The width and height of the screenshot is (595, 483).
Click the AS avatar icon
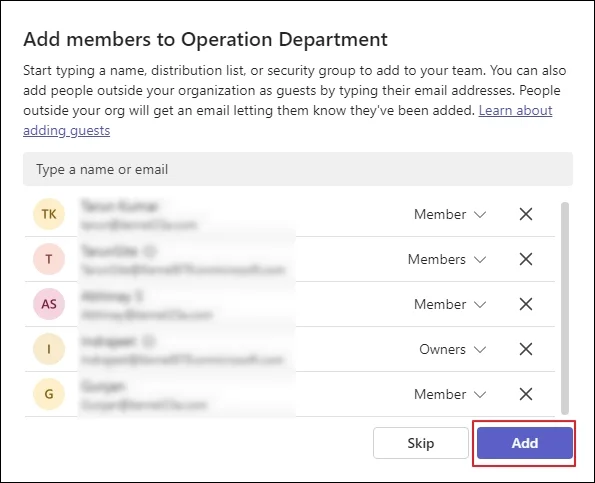tap(49, 304)
